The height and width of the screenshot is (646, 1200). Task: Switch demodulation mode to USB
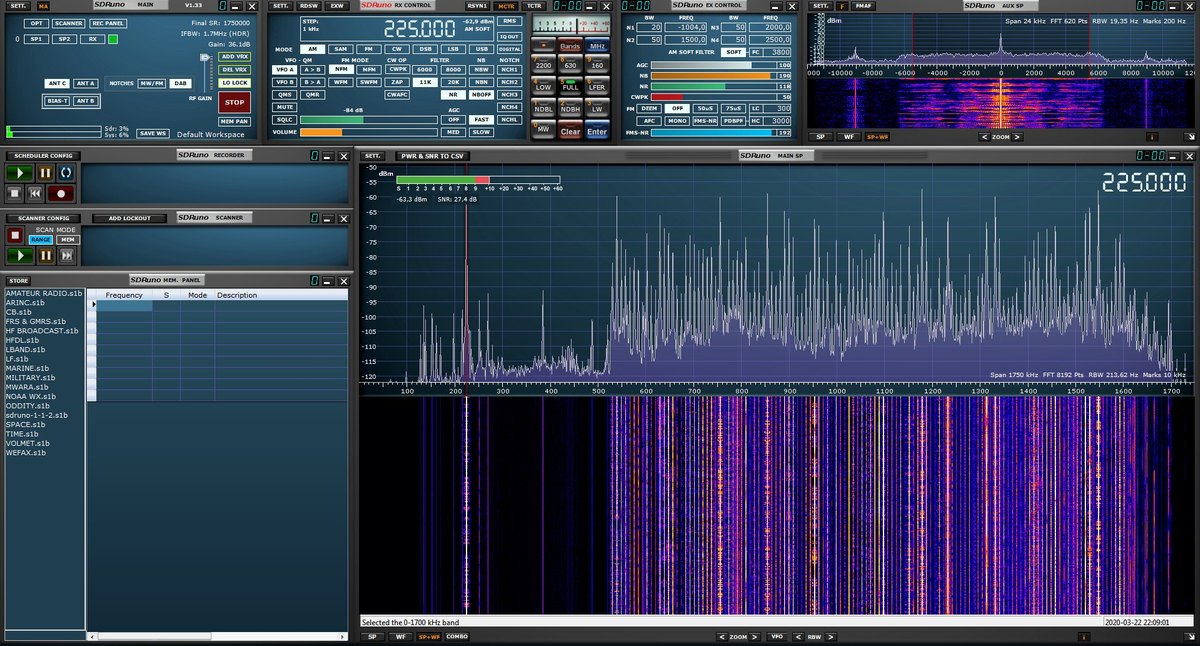click(482, 49)
